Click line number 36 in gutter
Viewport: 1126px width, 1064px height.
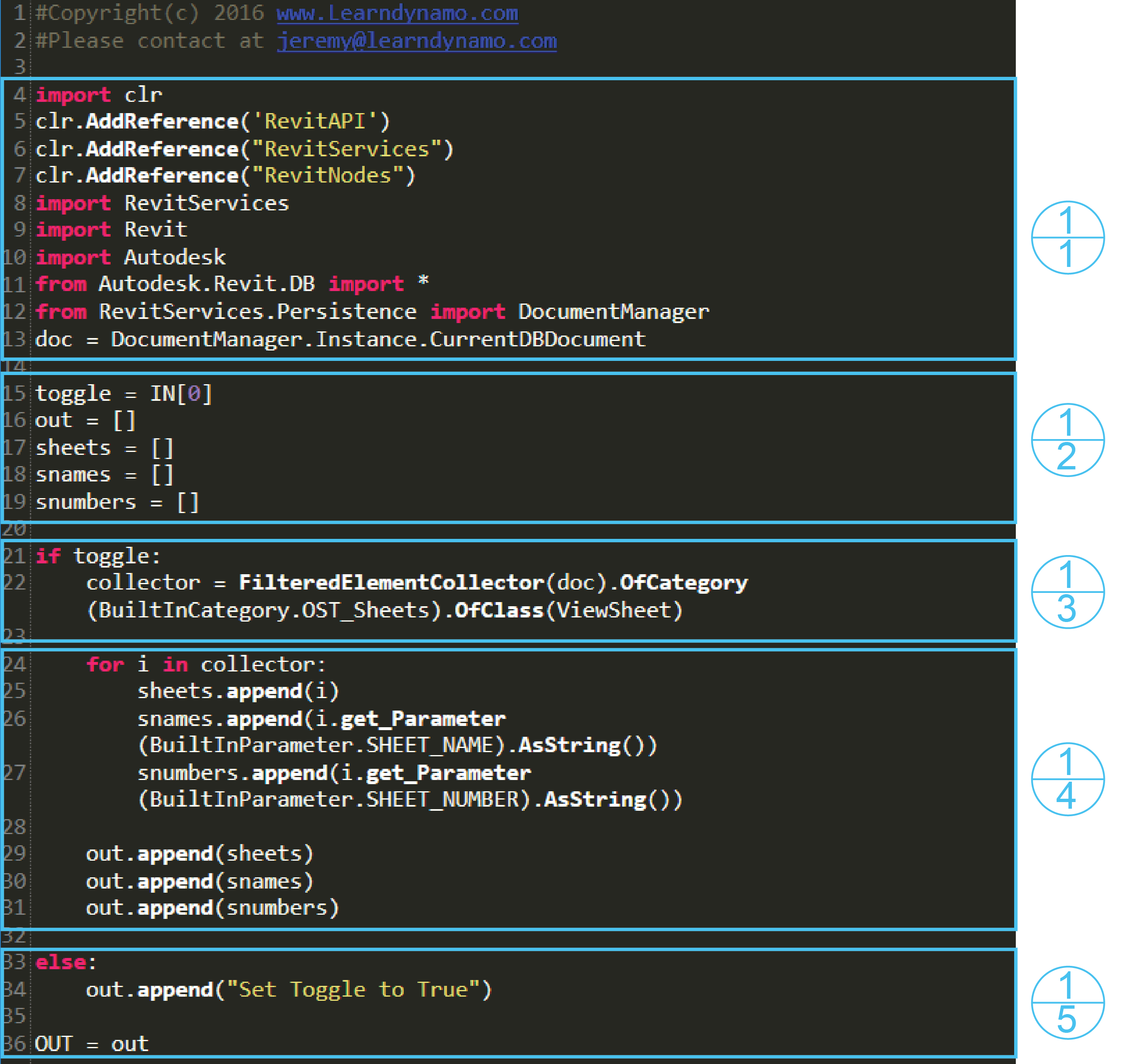[15, 1043]
